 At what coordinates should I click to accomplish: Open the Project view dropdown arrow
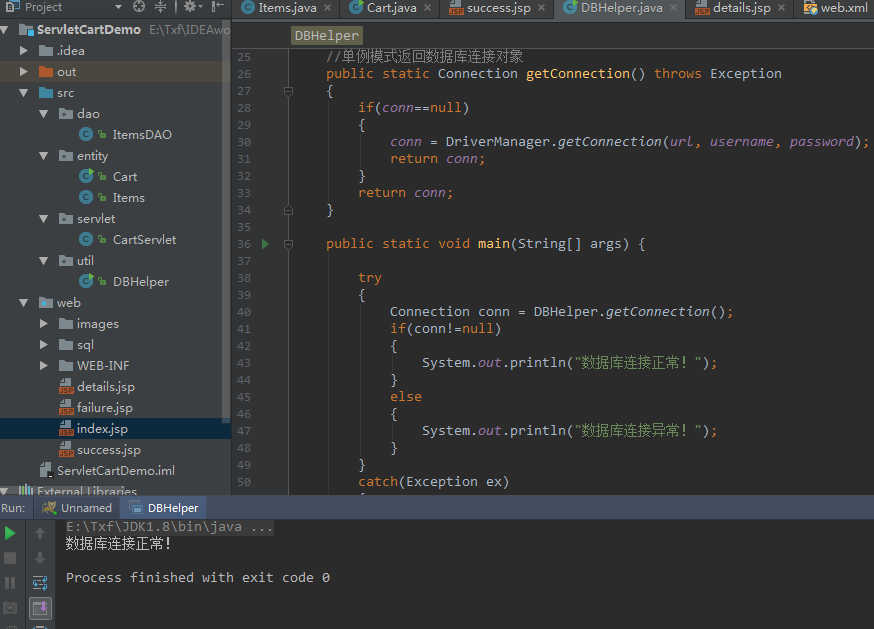click(x=118, y=7)
